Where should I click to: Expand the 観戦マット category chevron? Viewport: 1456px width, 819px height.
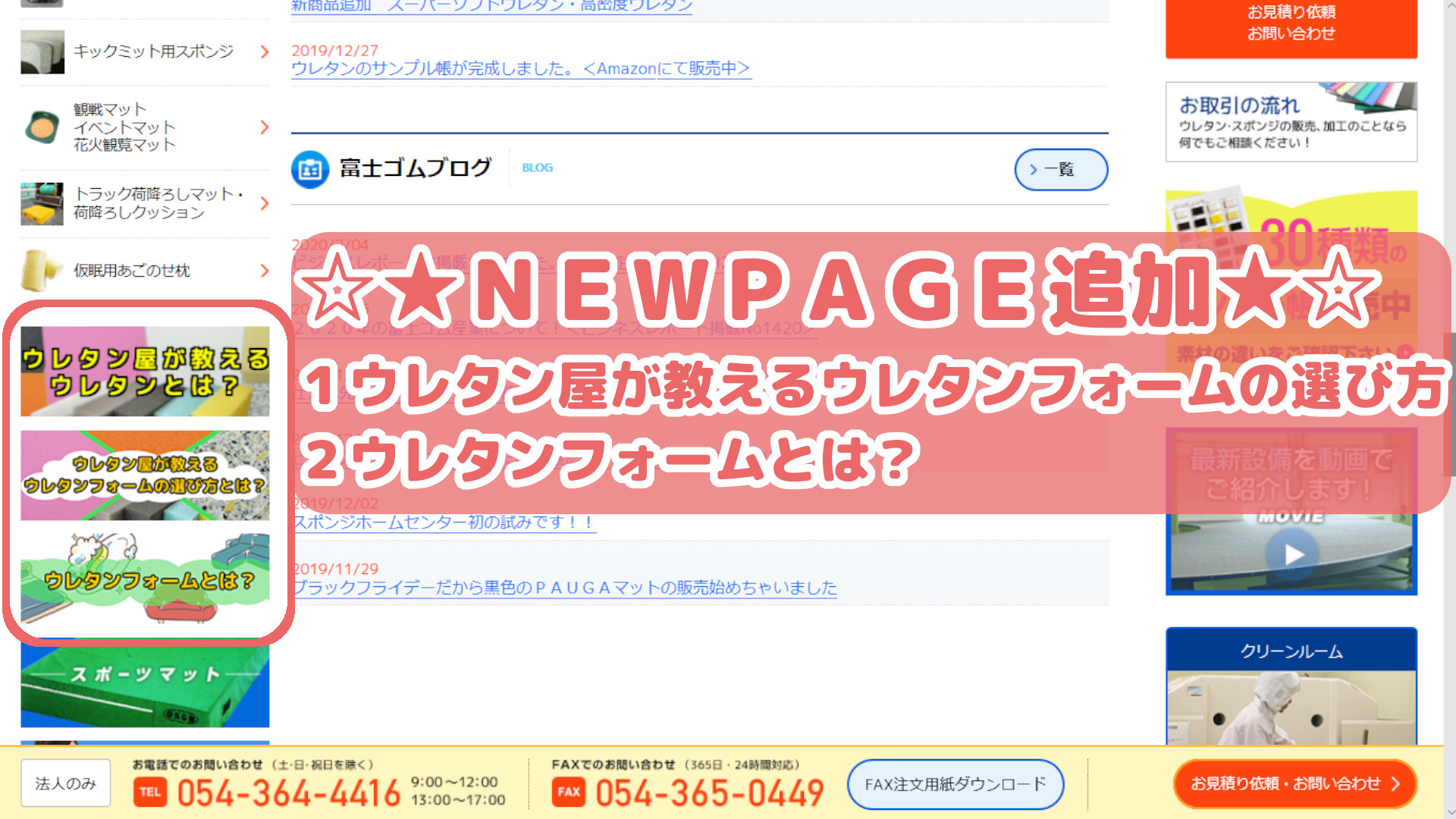(x=265, y=127)
